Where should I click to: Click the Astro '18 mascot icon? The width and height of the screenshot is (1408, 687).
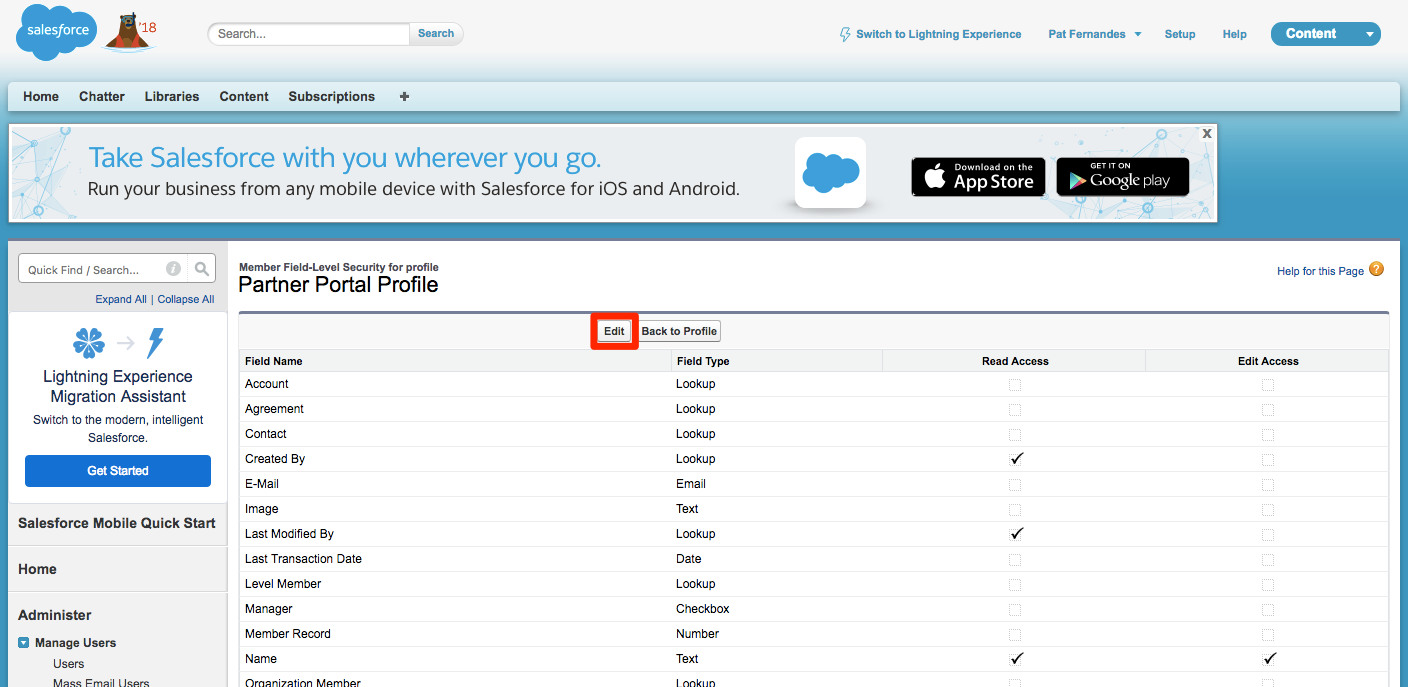[x=131, y=32]
